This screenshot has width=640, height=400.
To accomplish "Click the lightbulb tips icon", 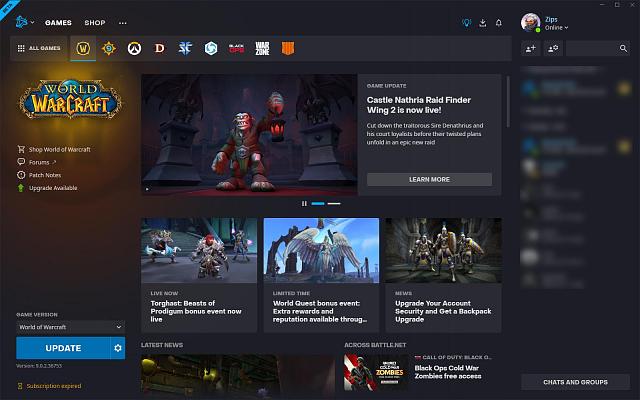I will [x=466, y=23].
